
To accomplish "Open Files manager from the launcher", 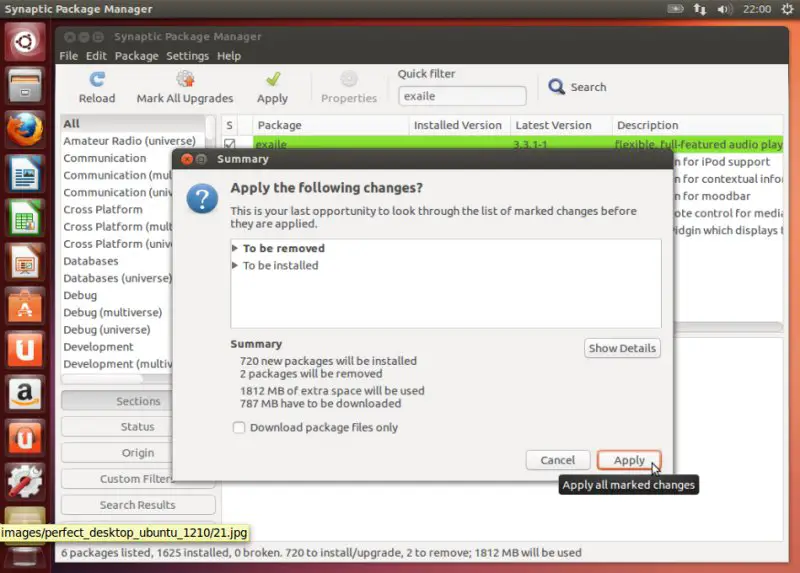I will (24, 85).
